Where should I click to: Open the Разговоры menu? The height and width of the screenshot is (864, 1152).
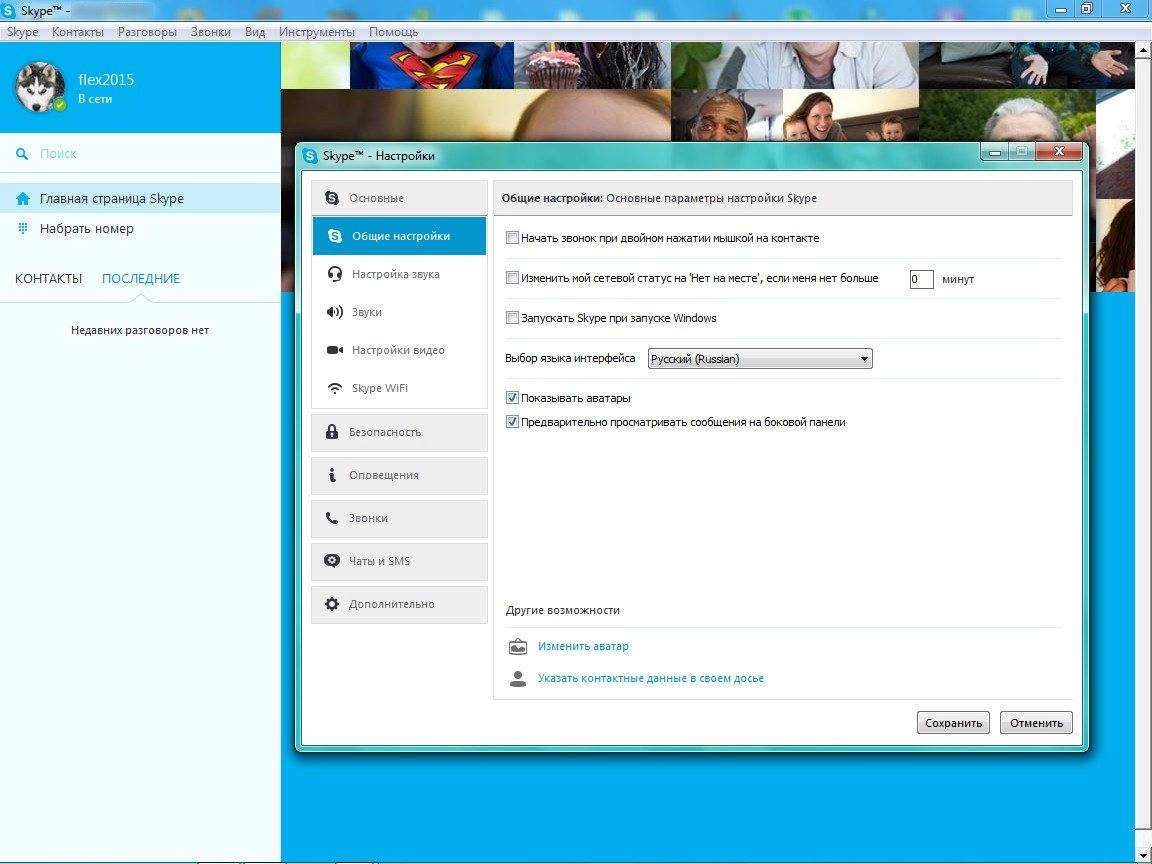147,32
